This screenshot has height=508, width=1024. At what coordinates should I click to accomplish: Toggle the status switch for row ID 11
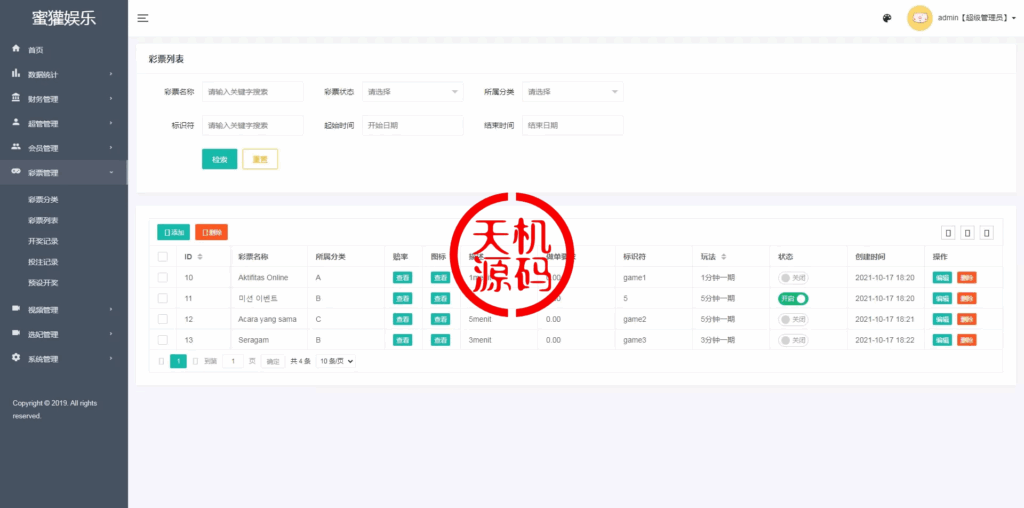pos(793,298)
